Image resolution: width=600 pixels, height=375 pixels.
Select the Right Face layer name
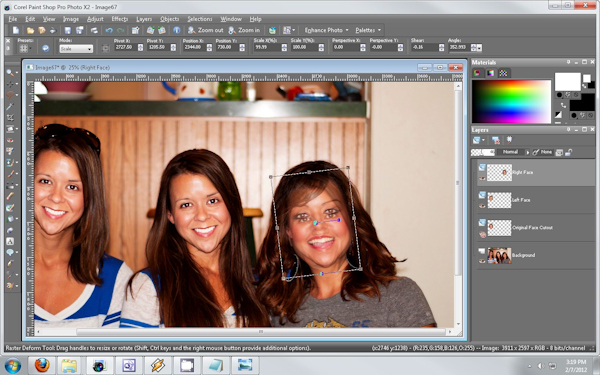pyautogui.click(x=522, y=173)
